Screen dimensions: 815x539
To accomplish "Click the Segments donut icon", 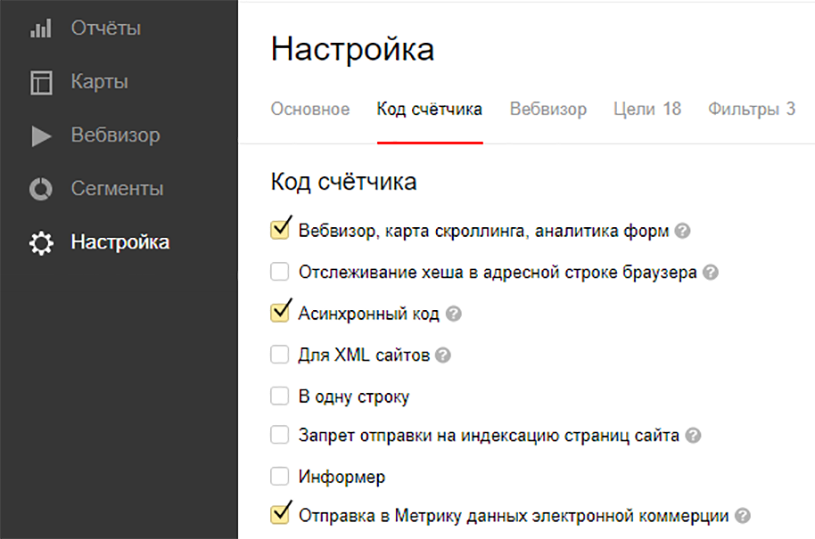I will [x=41, y=189].
